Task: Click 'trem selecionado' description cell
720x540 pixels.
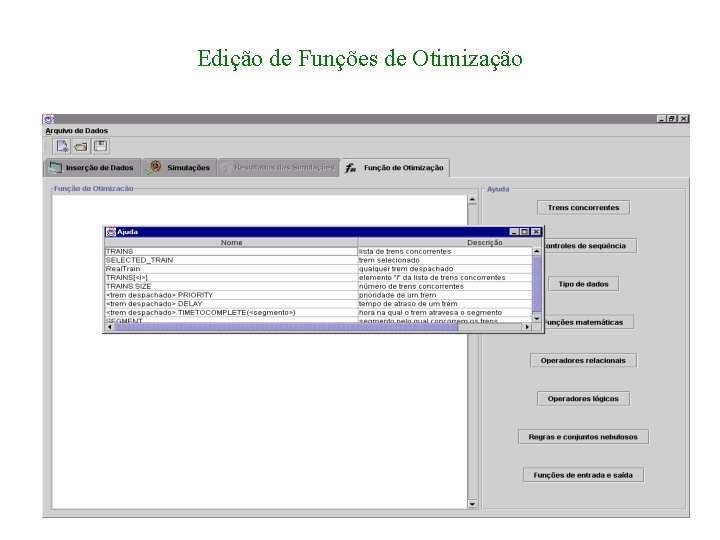Action: (444, 260)
